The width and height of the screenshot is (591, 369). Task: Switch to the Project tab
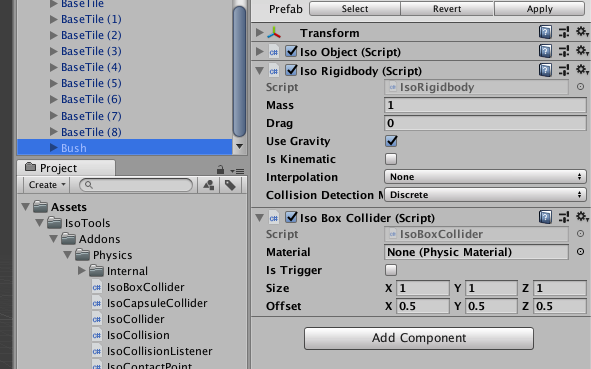66,168
